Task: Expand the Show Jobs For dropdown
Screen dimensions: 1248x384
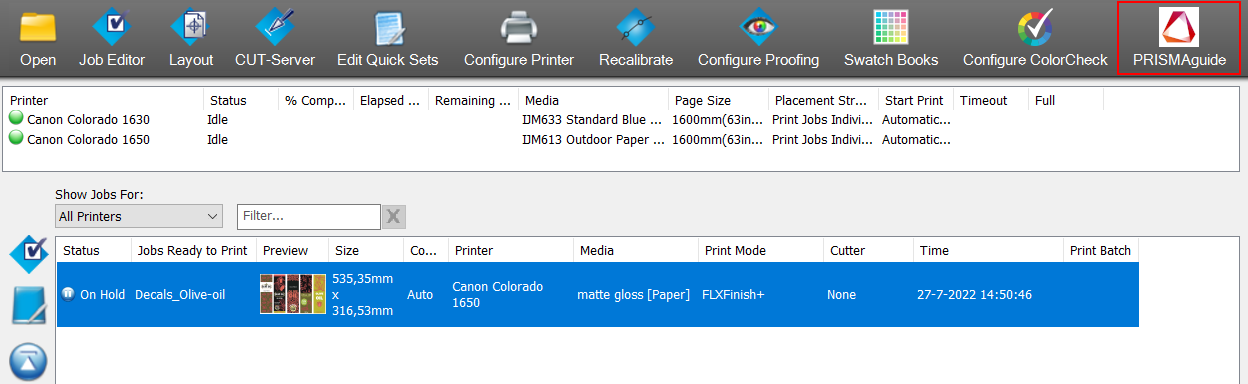Action: coord(139,216)
